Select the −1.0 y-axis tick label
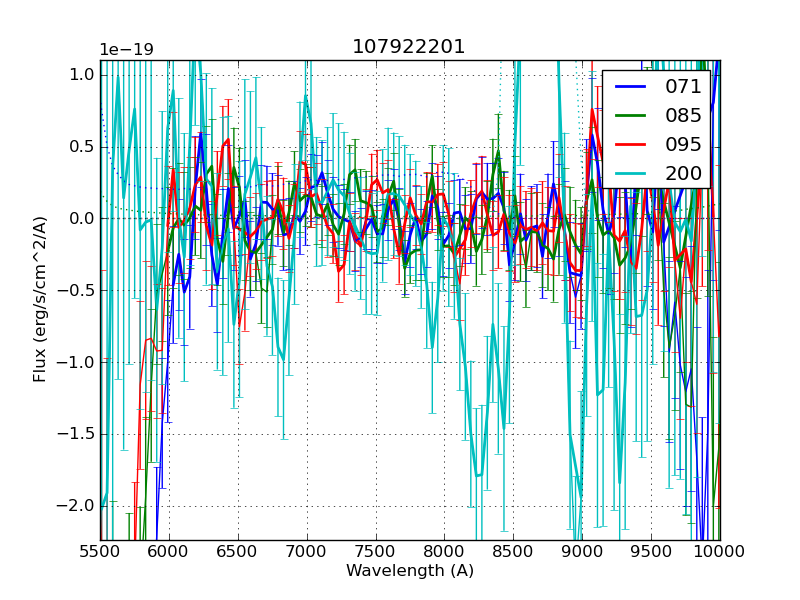 78,363
